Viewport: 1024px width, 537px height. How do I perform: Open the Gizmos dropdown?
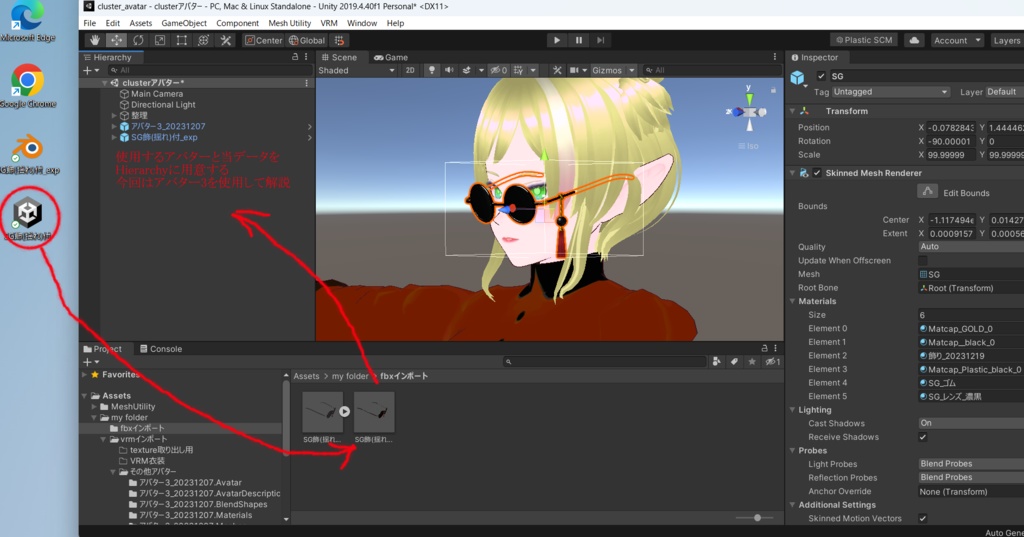pyautogui.click(x=613, y=71)
